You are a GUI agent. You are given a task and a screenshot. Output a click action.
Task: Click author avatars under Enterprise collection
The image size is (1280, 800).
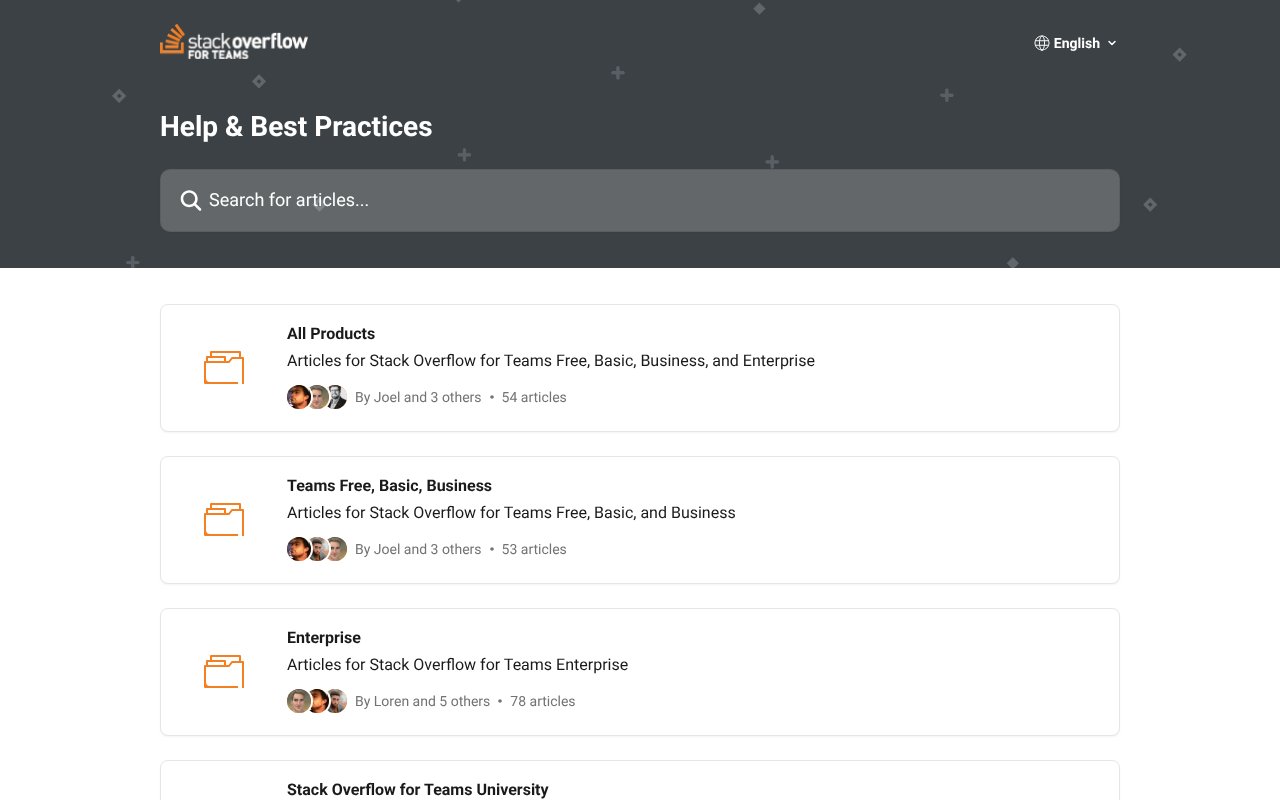tap(317, 701)
